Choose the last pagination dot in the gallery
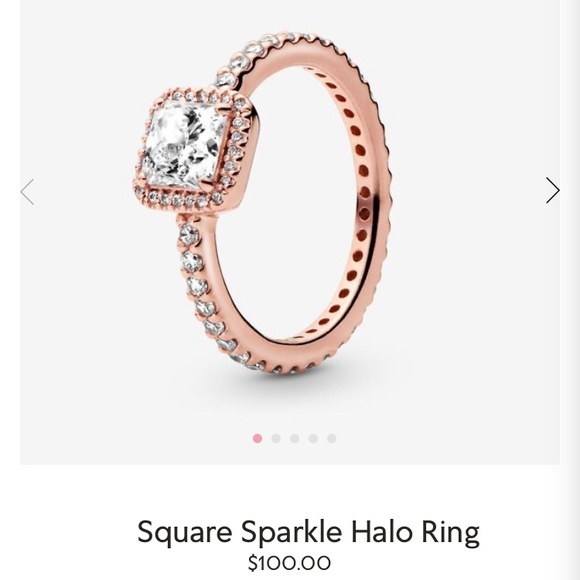This screenshot has width=580, height=580. point(331,438)
